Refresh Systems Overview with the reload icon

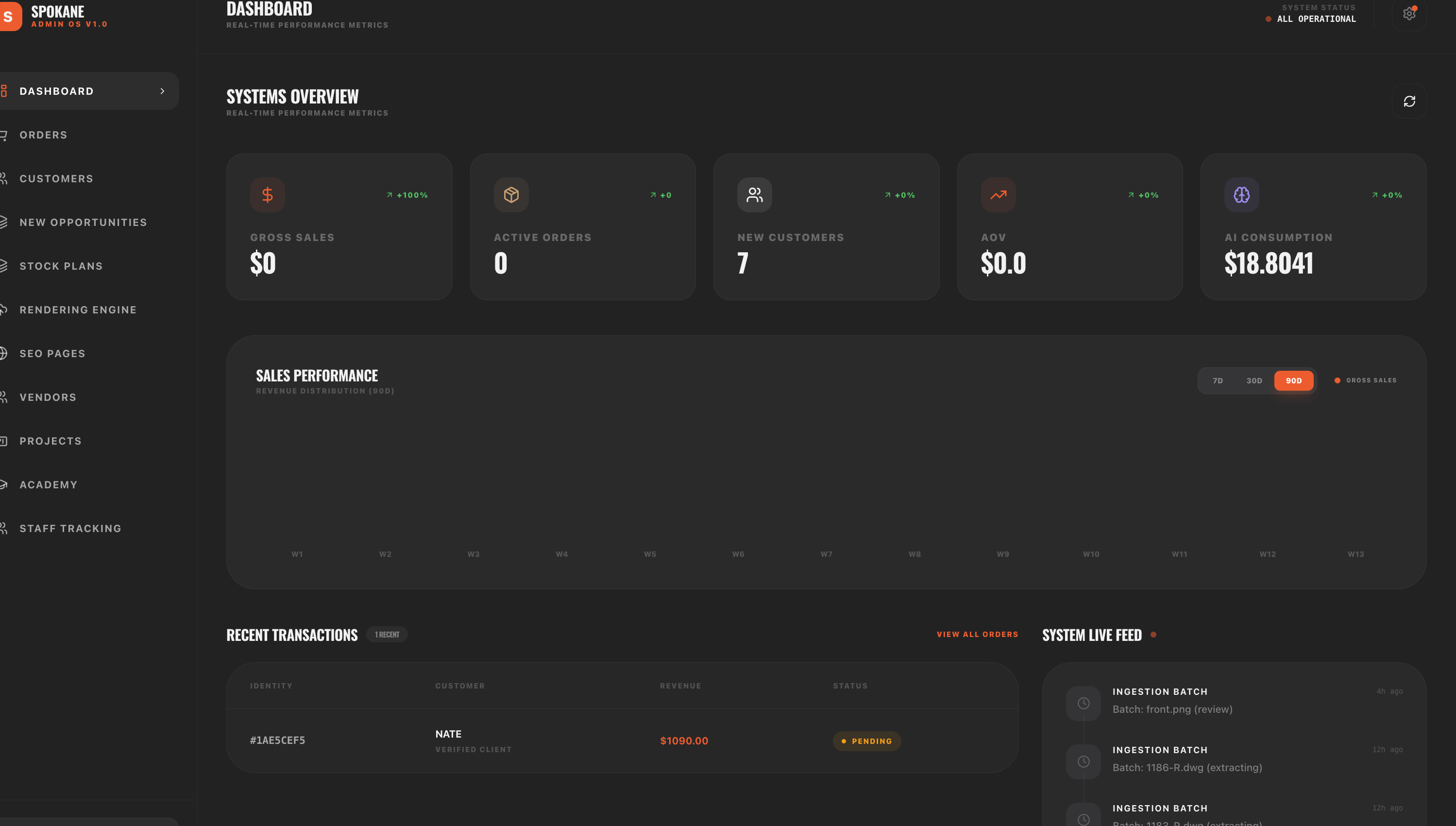coord(1409,101)
